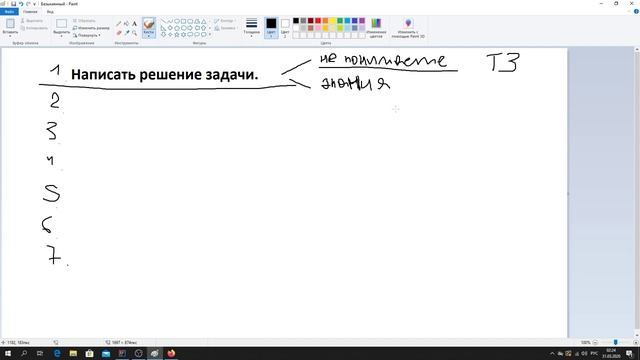Click the Crop image button
Screen dimensions: 640x360
(x=84, y=20)
